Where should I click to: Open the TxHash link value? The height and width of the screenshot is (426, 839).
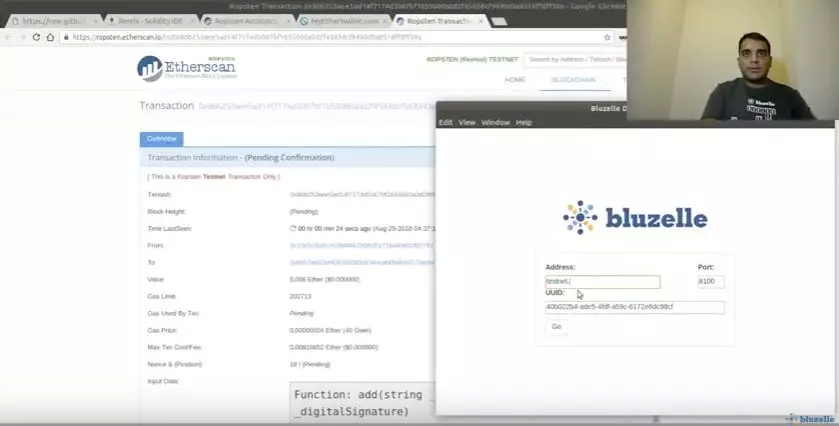click(x=362, y=194)
